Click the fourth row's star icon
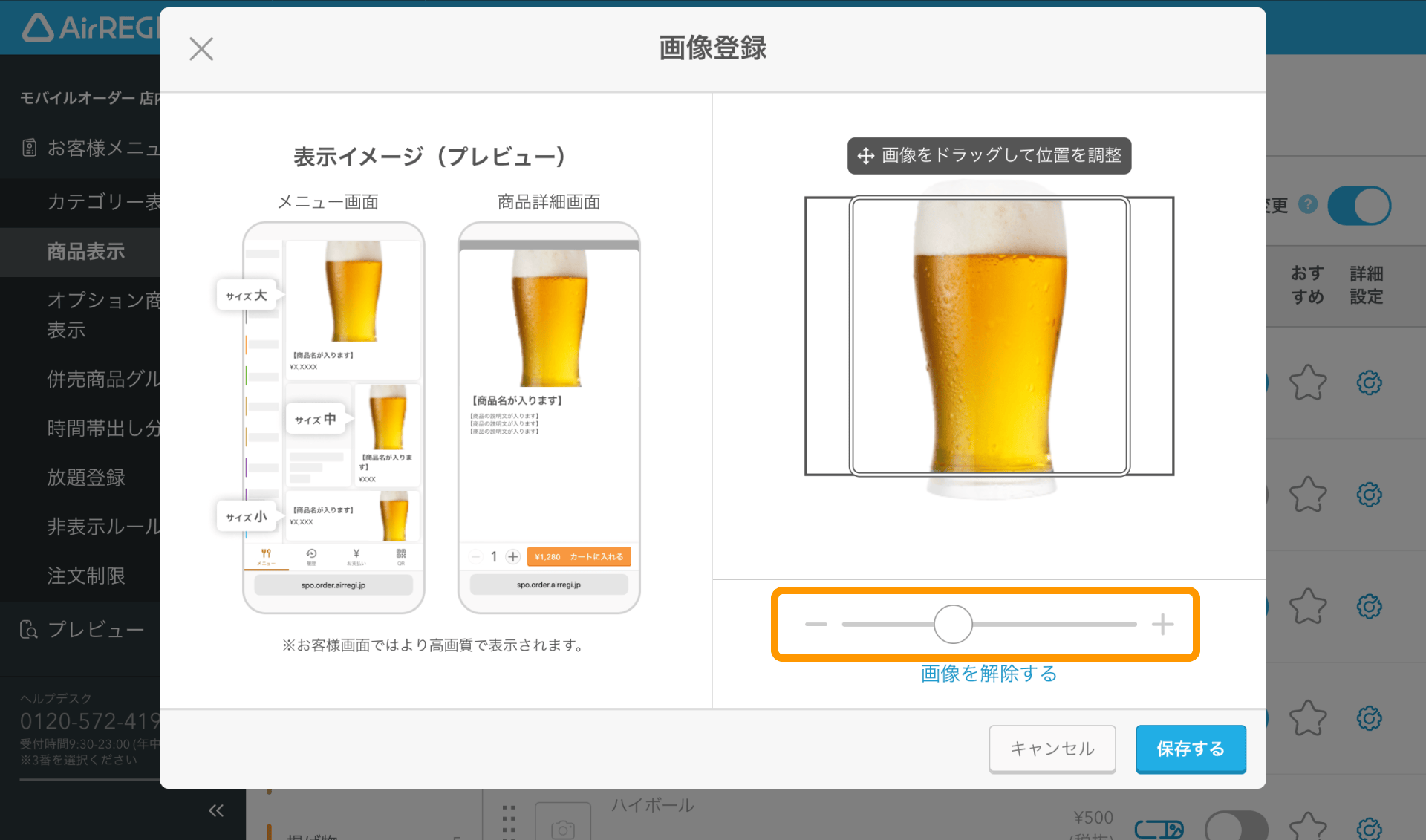 coord(1308,718)
